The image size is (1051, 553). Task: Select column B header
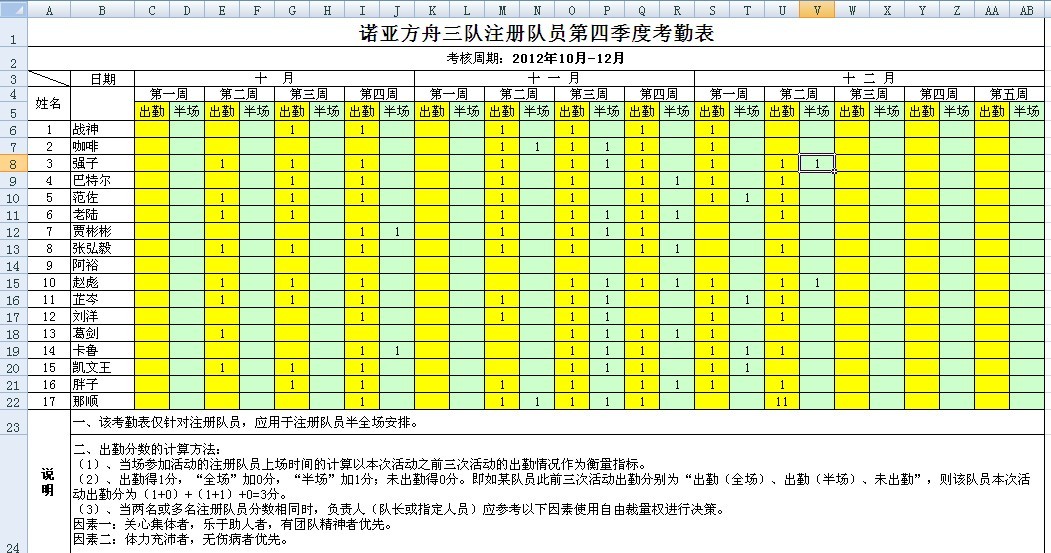(x=102, y=10)
